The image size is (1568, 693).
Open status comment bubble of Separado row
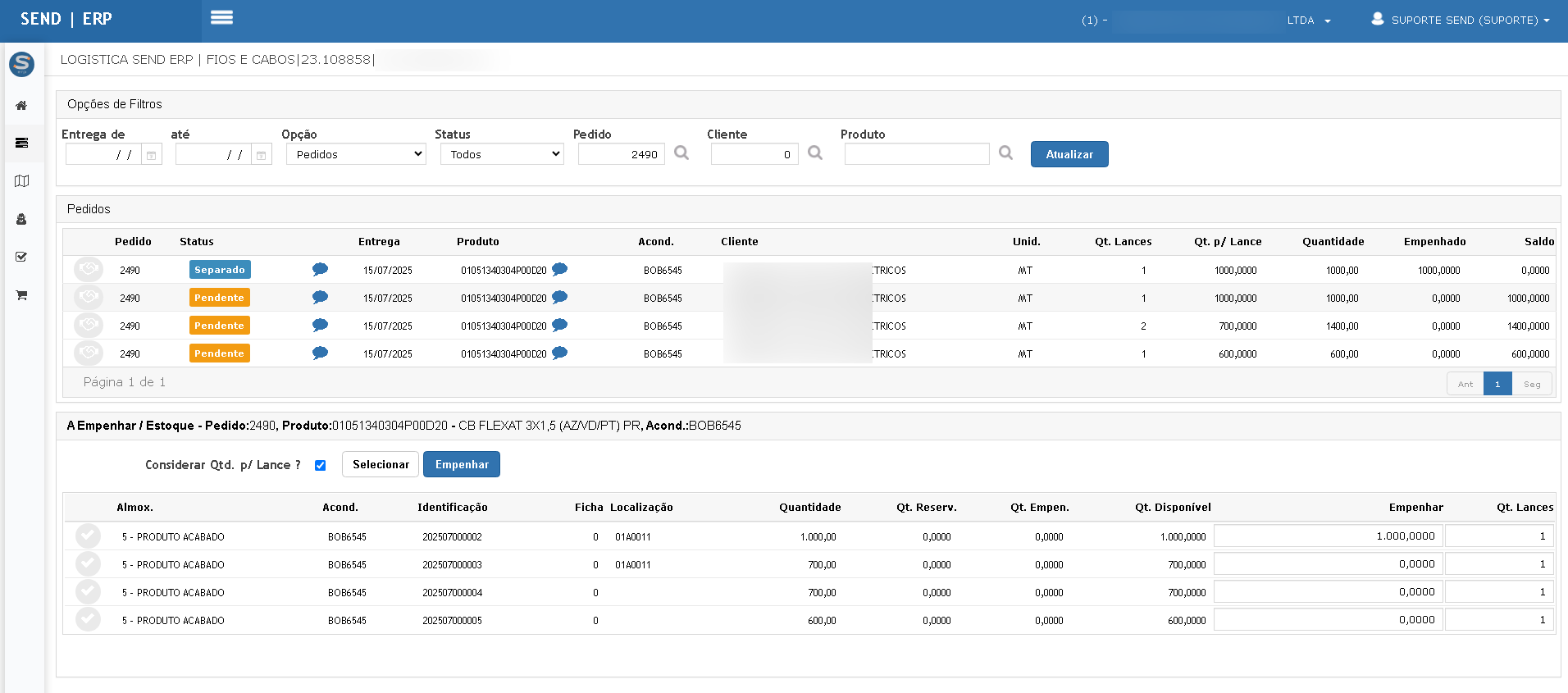tap(320, 270)
